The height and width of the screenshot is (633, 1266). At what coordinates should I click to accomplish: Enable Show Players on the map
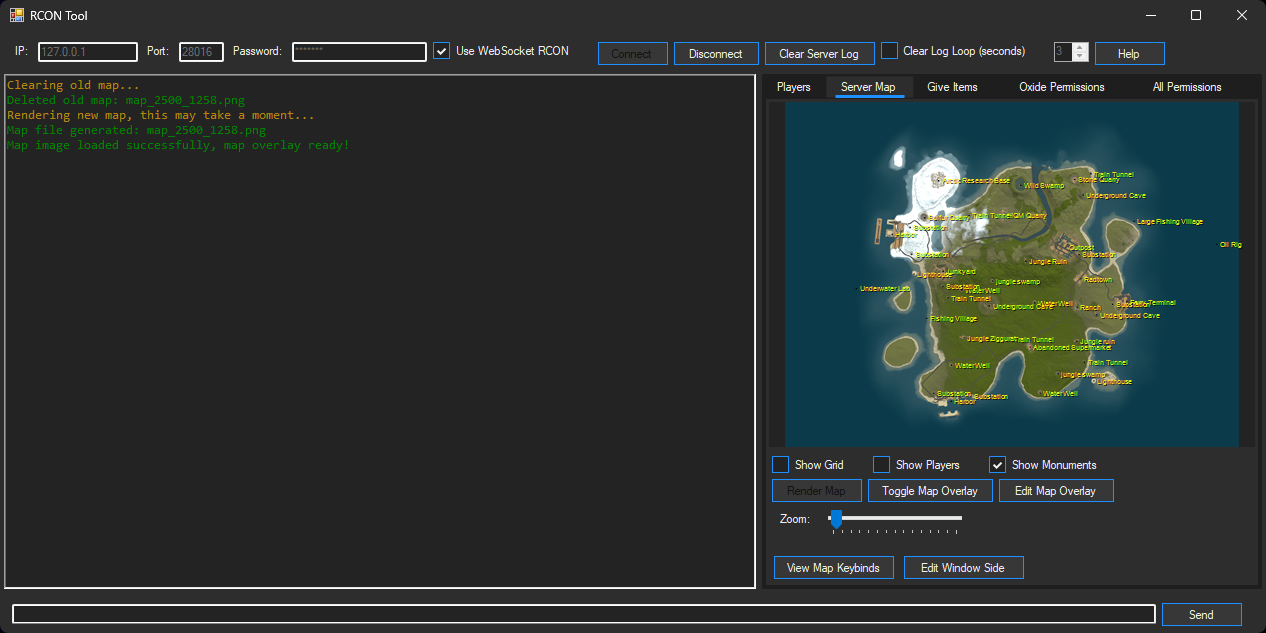[881, 464]
